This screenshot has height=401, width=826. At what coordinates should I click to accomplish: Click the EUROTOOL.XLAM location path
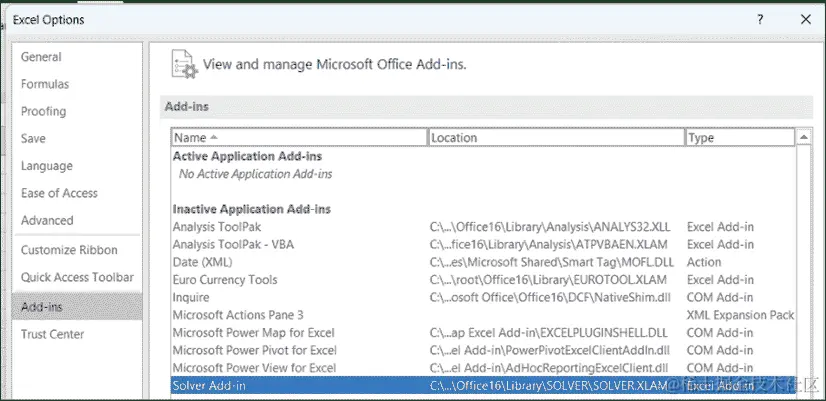[548, 280]
